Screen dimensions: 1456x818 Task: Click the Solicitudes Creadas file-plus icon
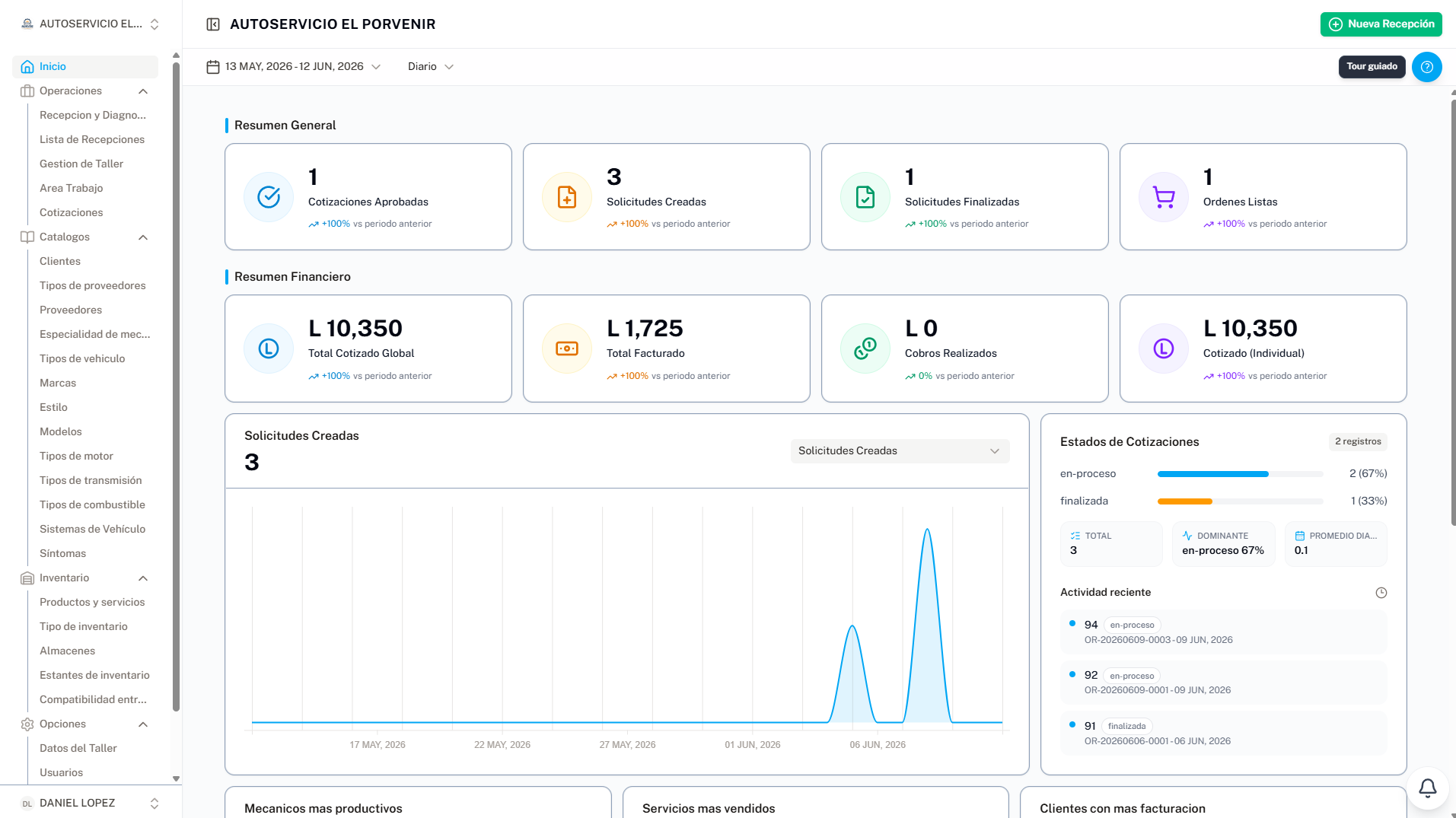567,197
